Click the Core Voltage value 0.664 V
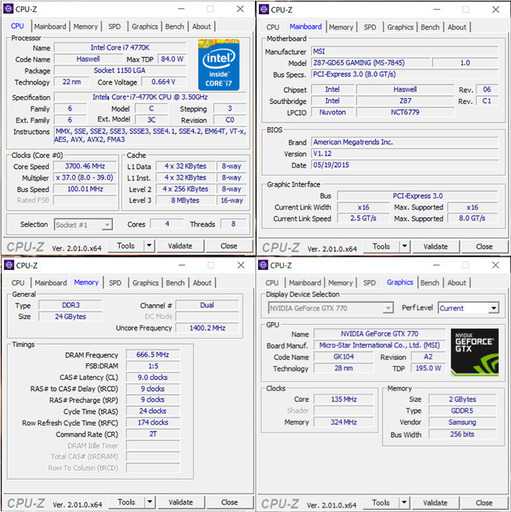The height and width of the screenshot is (512, 511). click(x=163, y=82)
